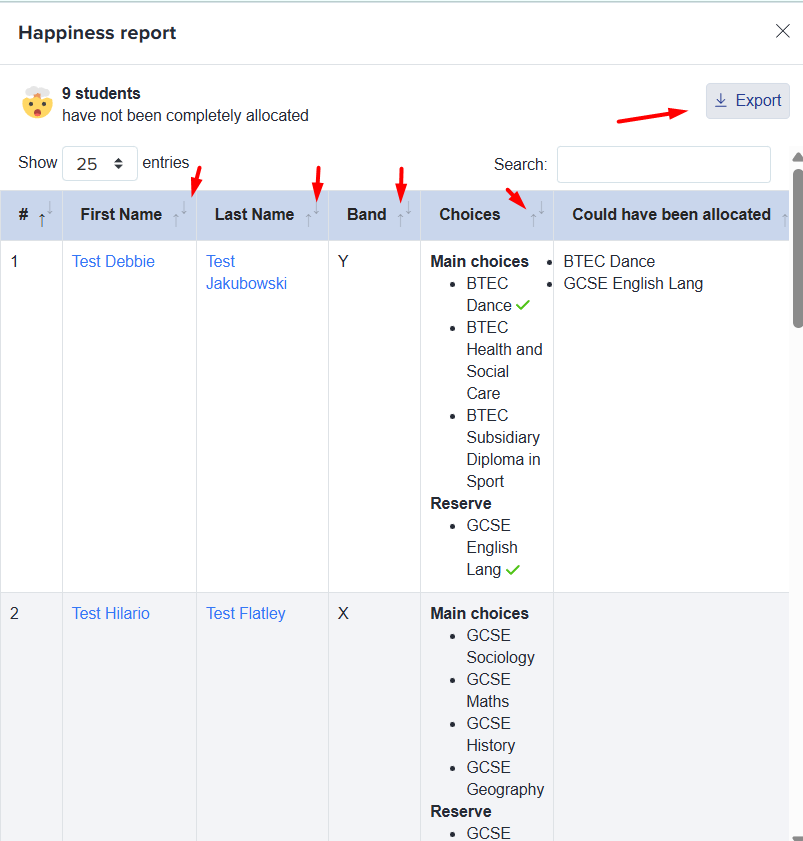Sort by the # column arrows
This screenshot has height=841, width=803.
[x=45, y=215]
